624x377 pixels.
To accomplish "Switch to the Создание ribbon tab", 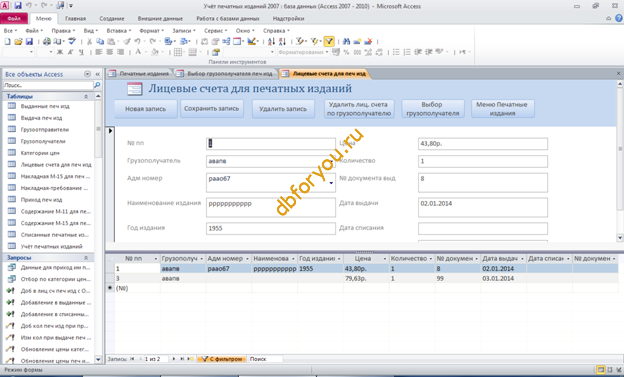I will [112, 18].
